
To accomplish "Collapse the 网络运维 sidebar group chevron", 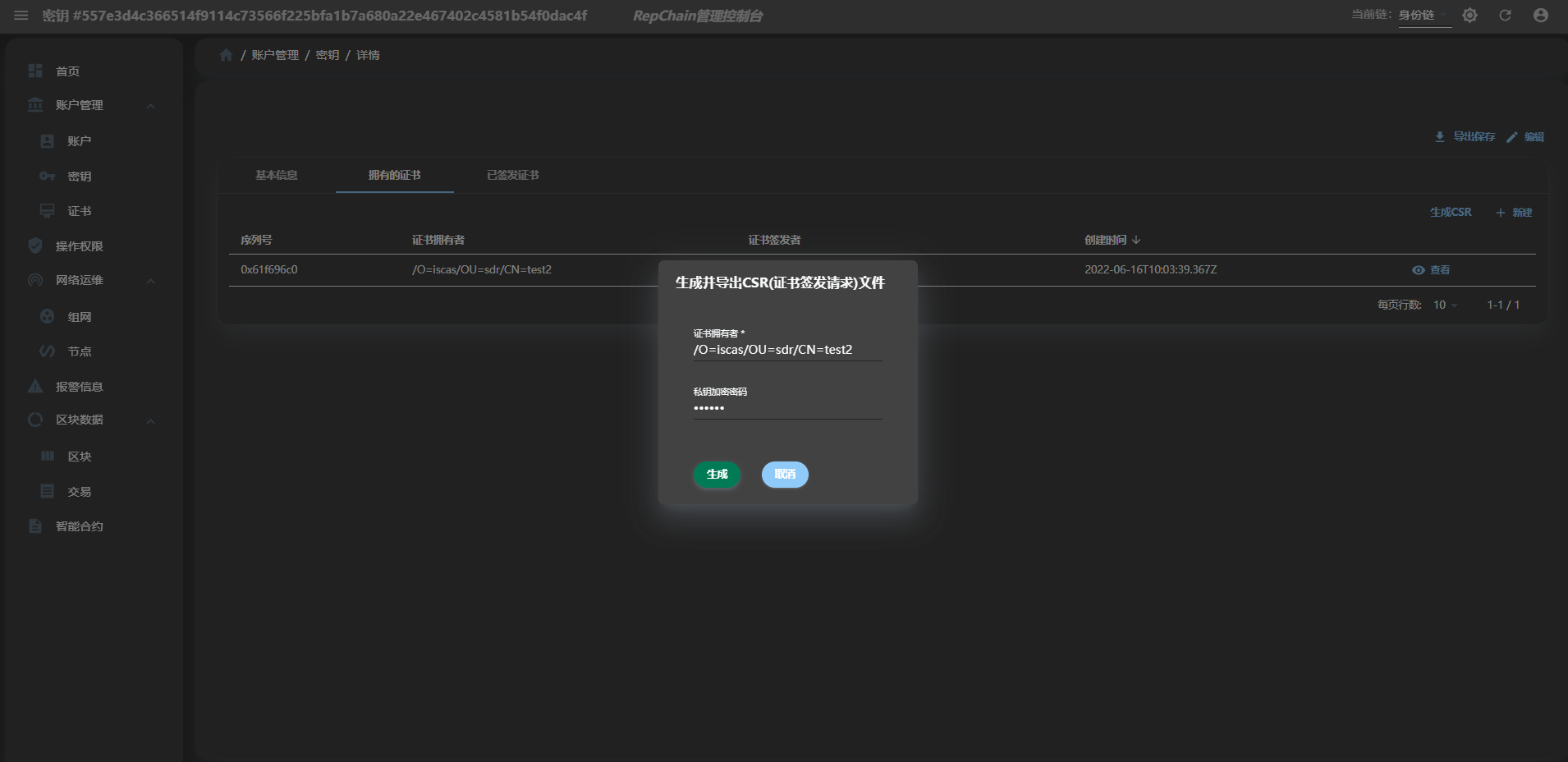I will tap(151, 281).
